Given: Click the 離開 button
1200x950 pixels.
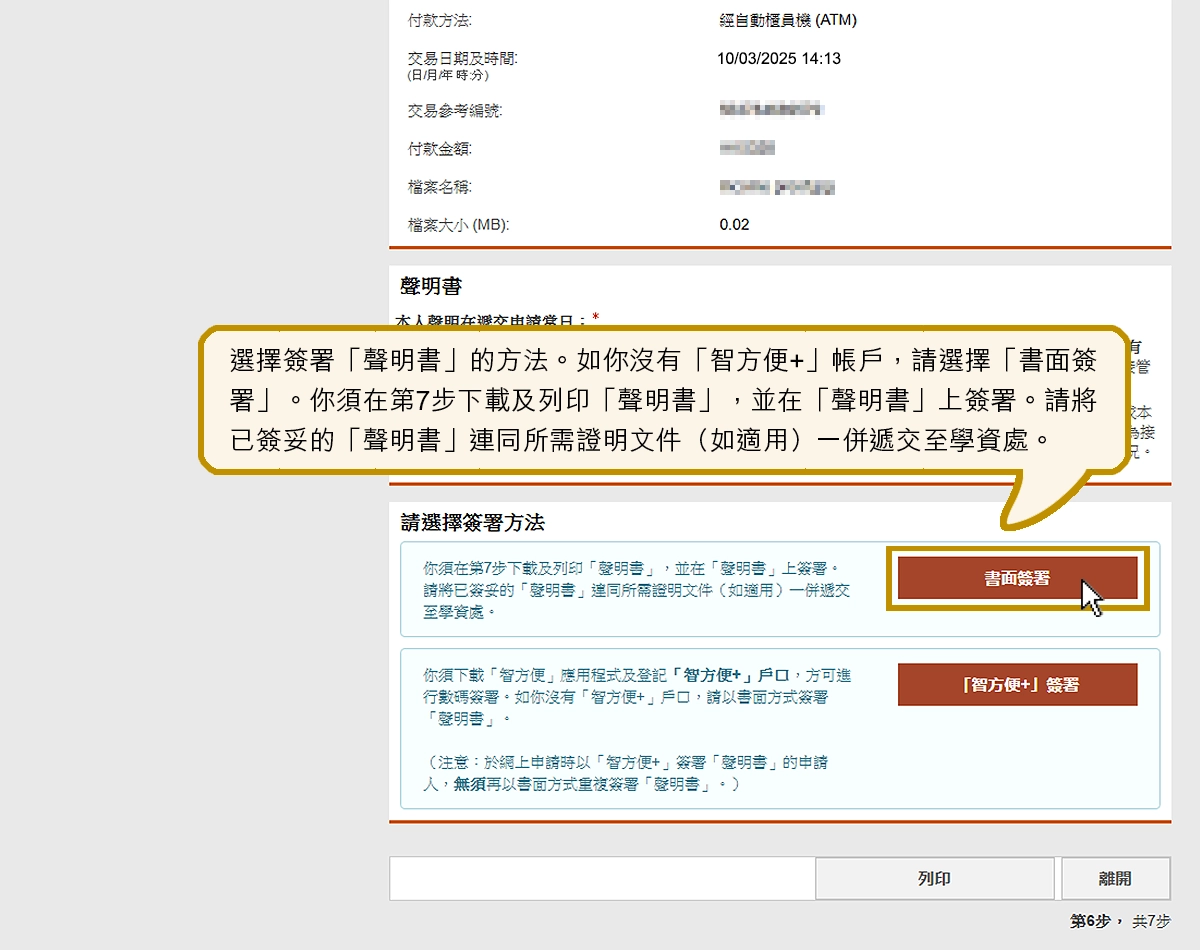Looking at the screenshot, I should coord(1115,879).
